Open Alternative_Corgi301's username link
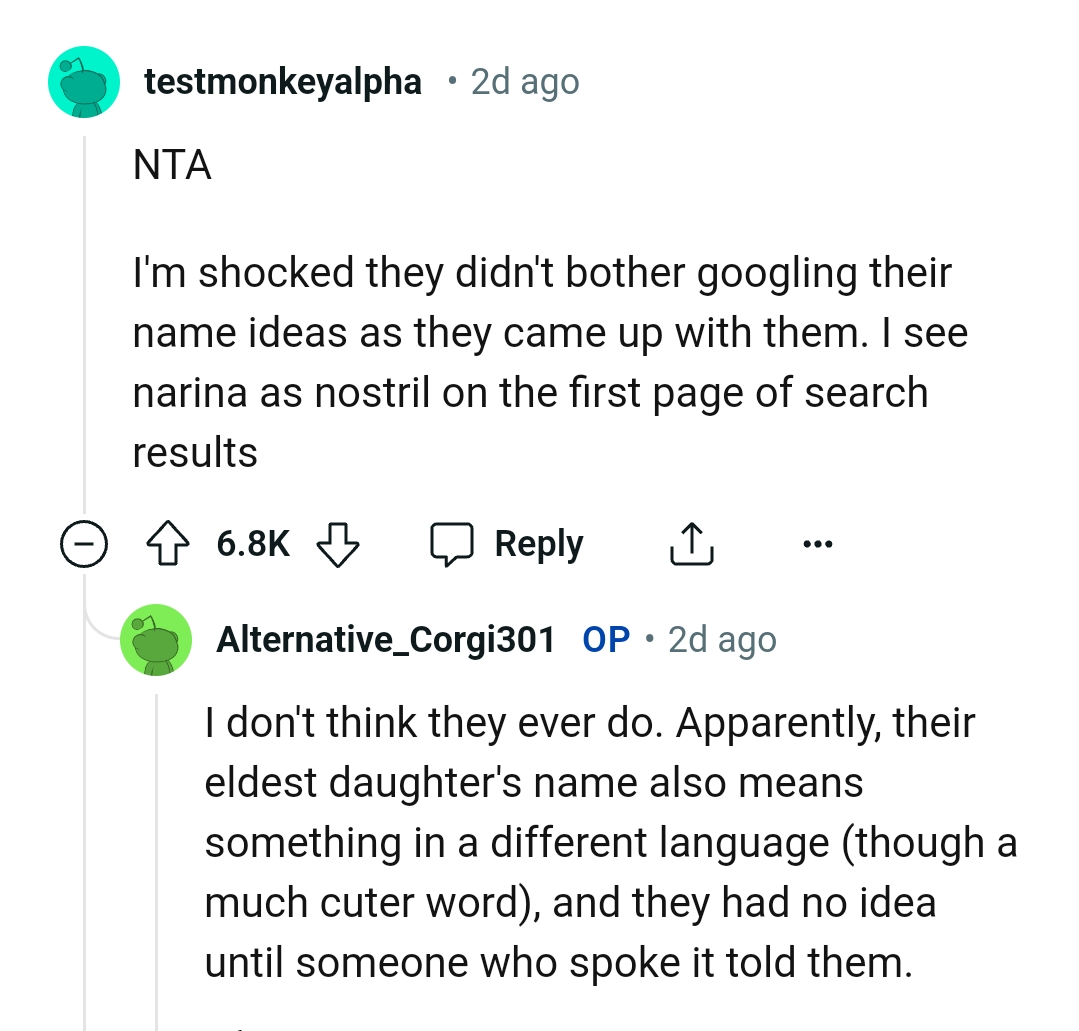Viewport: 1079px width, 1031px height. click(385, 639)
